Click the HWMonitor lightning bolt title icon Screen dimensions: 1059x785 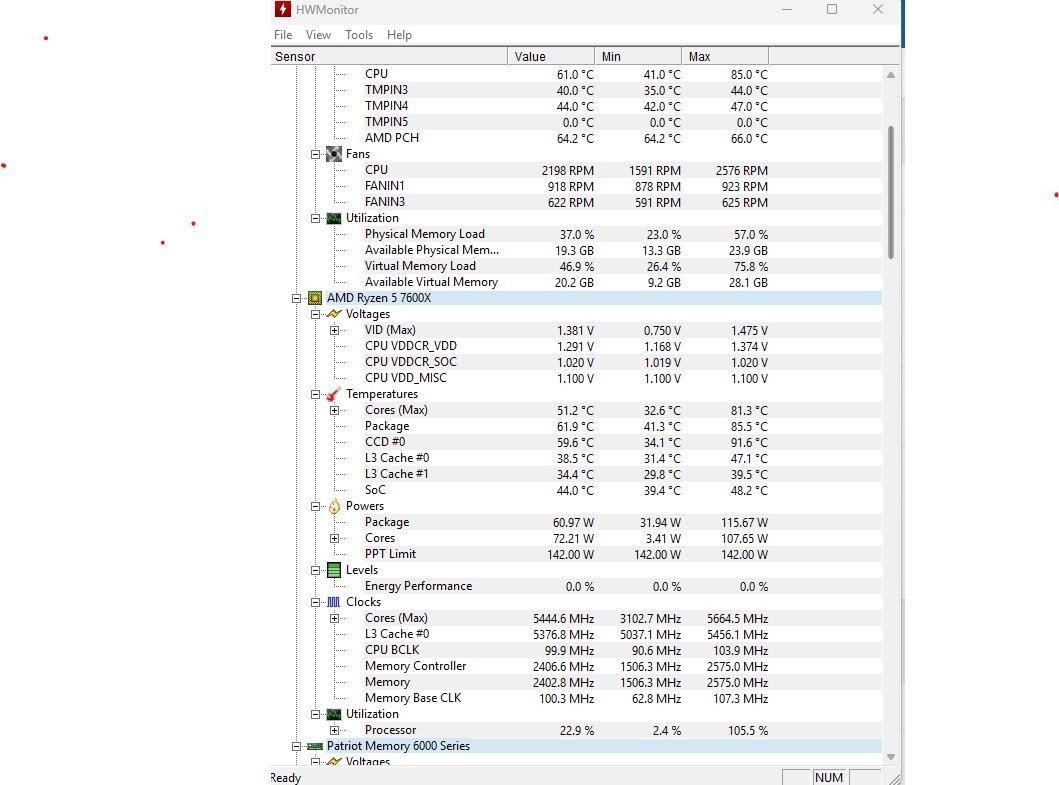pos(283,10)
